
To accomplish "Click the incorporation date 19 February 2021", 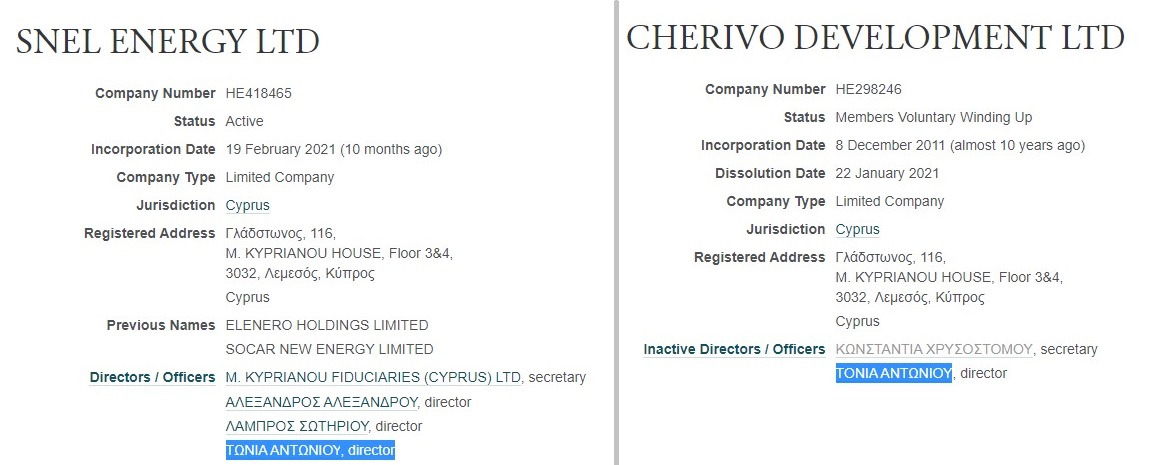I will point(280,149).
